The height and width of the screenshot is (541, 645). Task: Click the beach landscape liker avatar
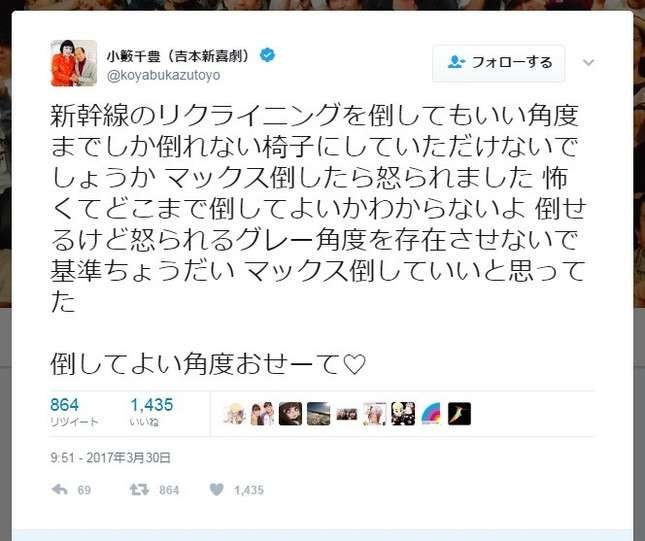click(318, 414)
